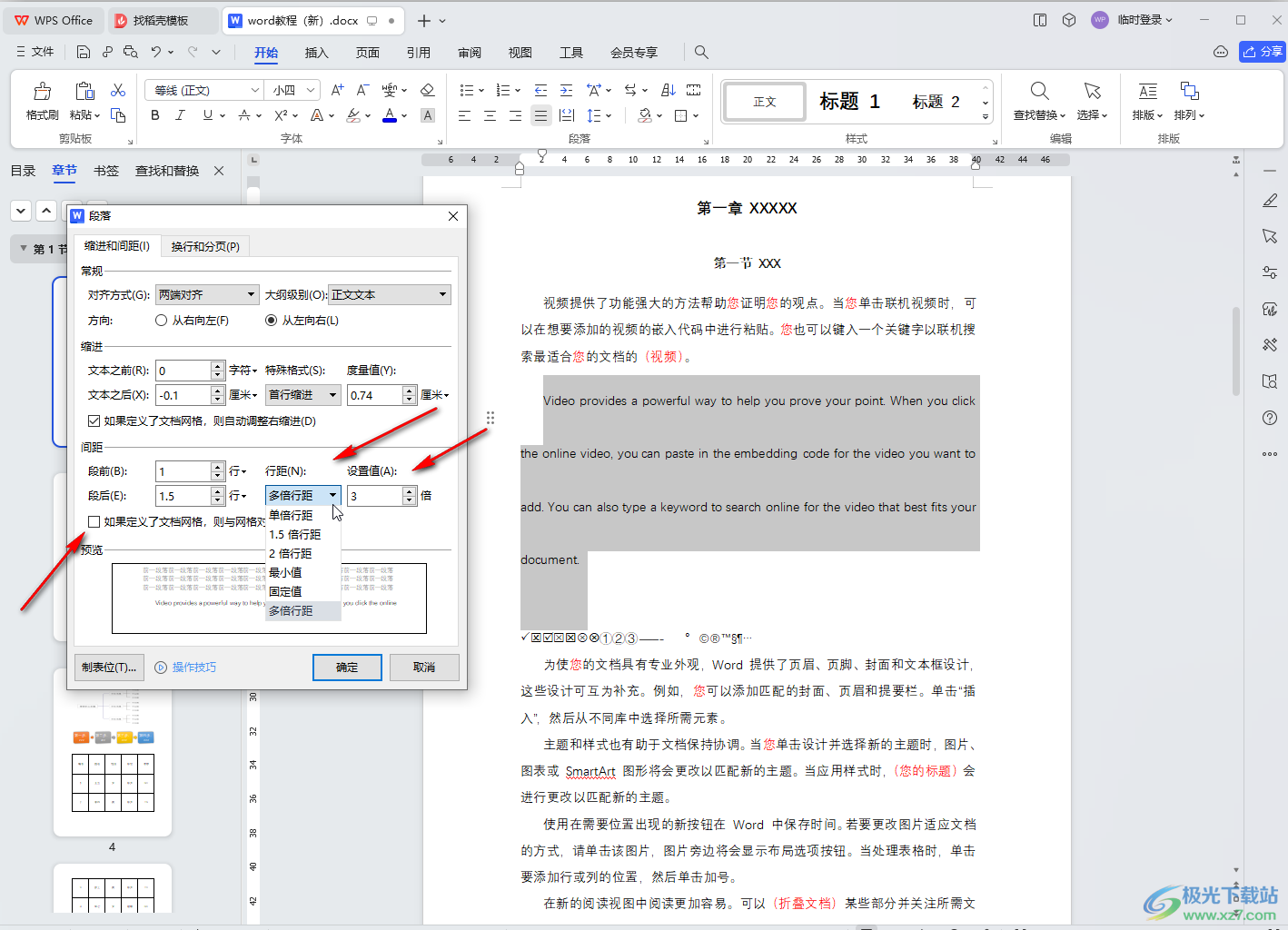Image resolution: width=1288 pixels, height=930 pixels.
Task: Expand the styles gallery
Action: (986, 116)
